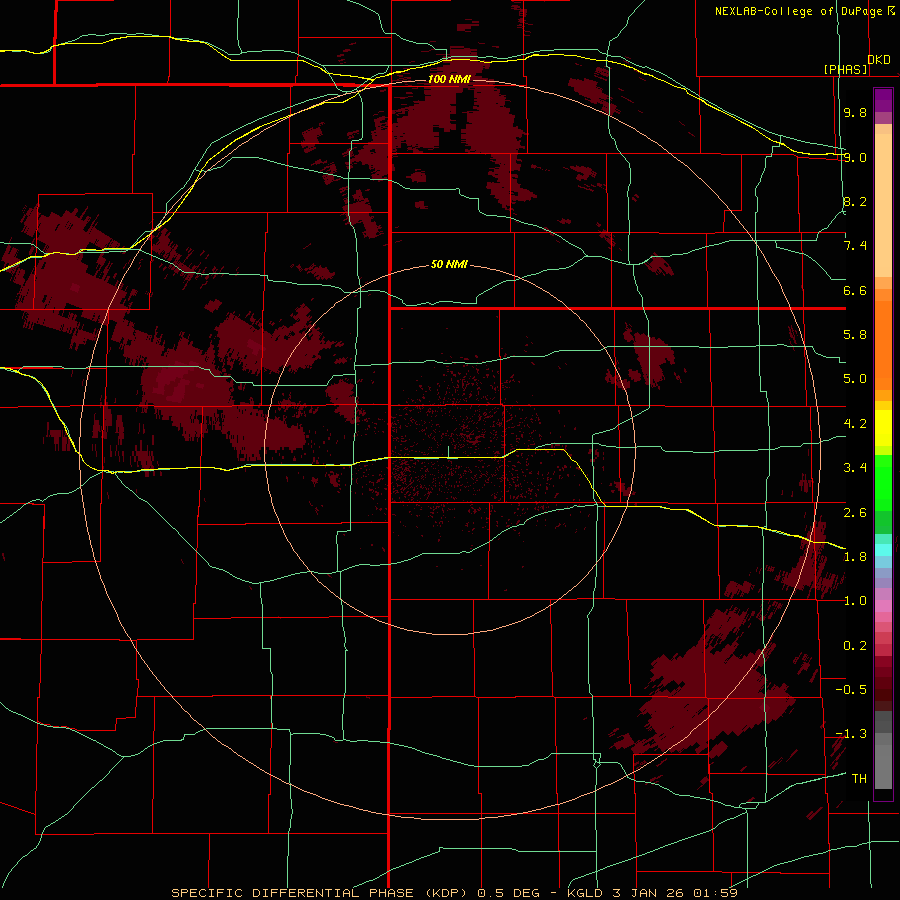Click the 50 NMI range ring label
Screen dimensions: 900x900
[449, 265]
